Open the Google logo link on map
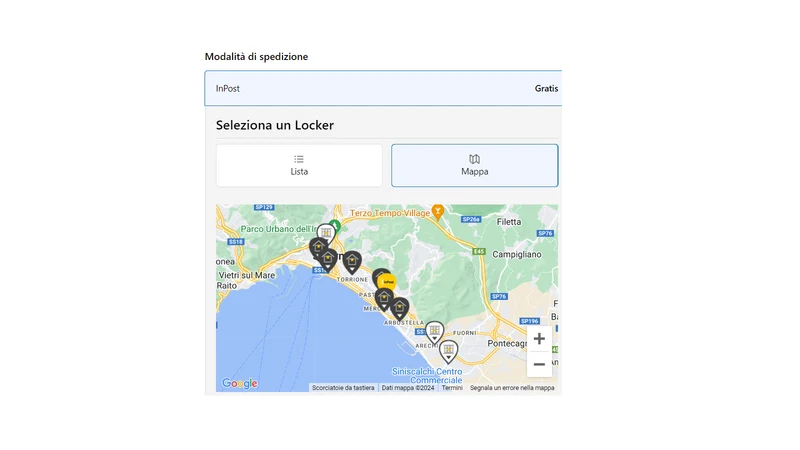The image size is (800, 450). click(240, 383)
